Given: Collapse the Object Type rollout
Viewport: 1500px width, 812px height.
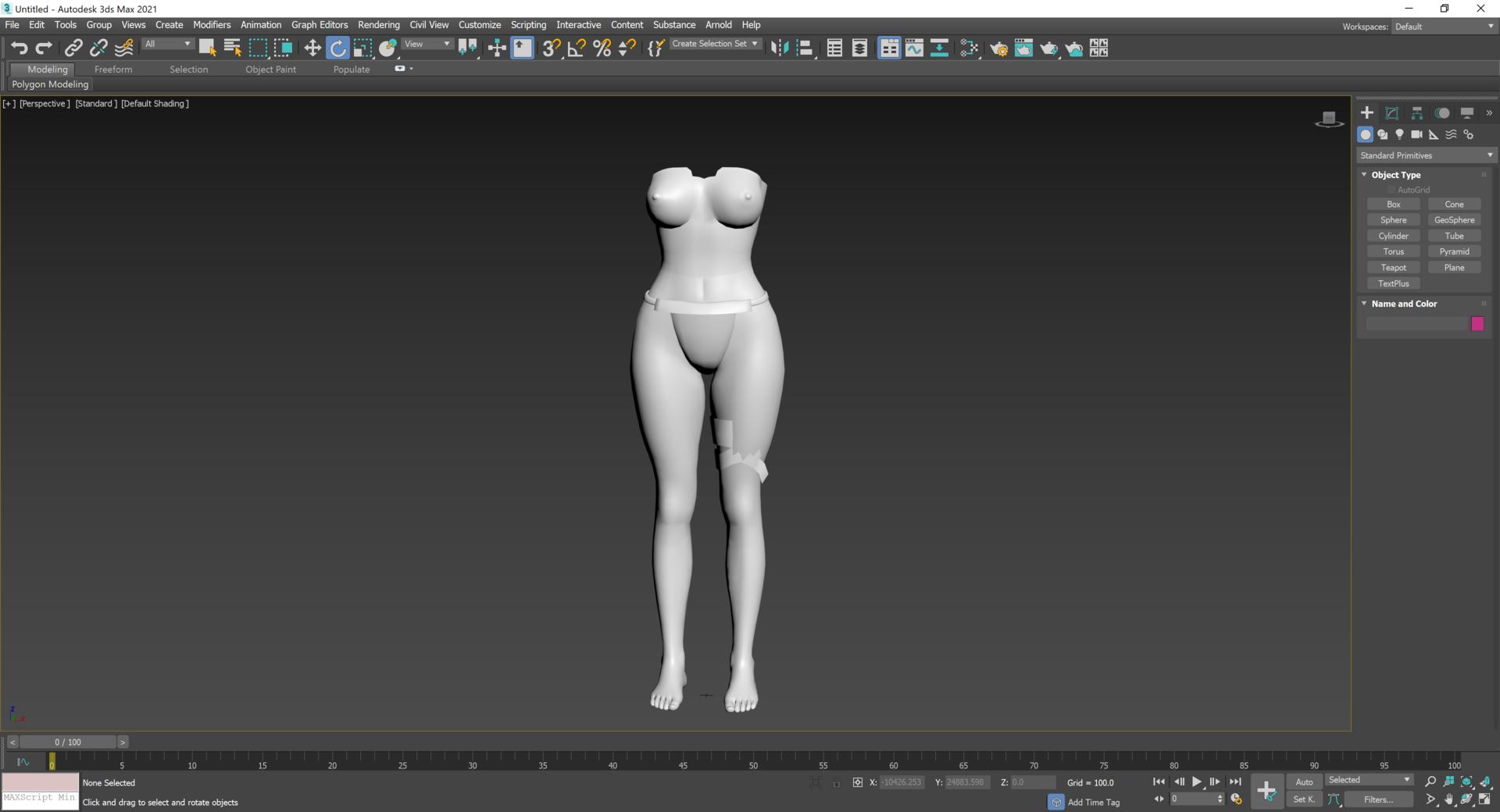Looking at the screenshot, I should click(x=1364, y=175).
